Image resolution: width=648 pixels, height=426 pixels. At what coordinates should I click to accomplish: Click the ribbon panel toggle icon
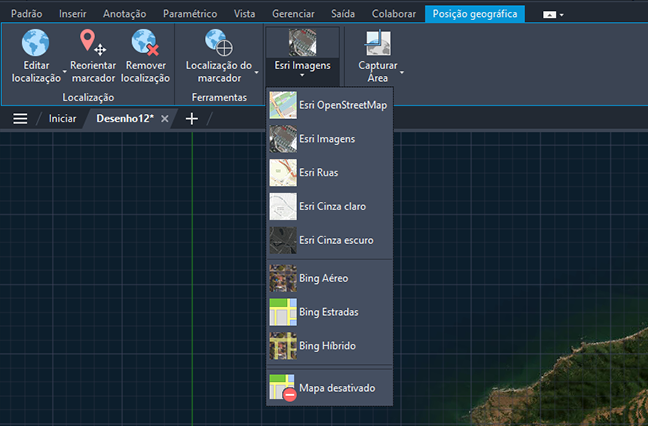click(549, 15)
